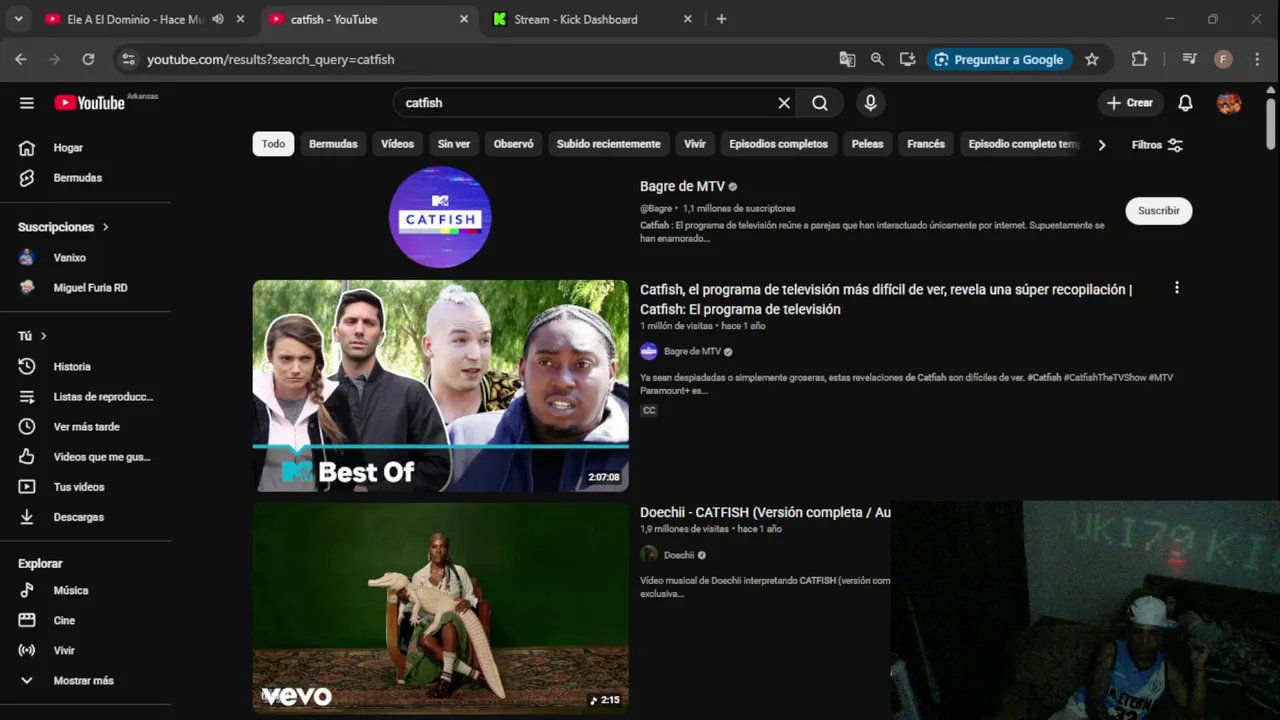The image size is (1280, 720).
Task: Select the Bermudas filter chip
Action: coord(333,144)
